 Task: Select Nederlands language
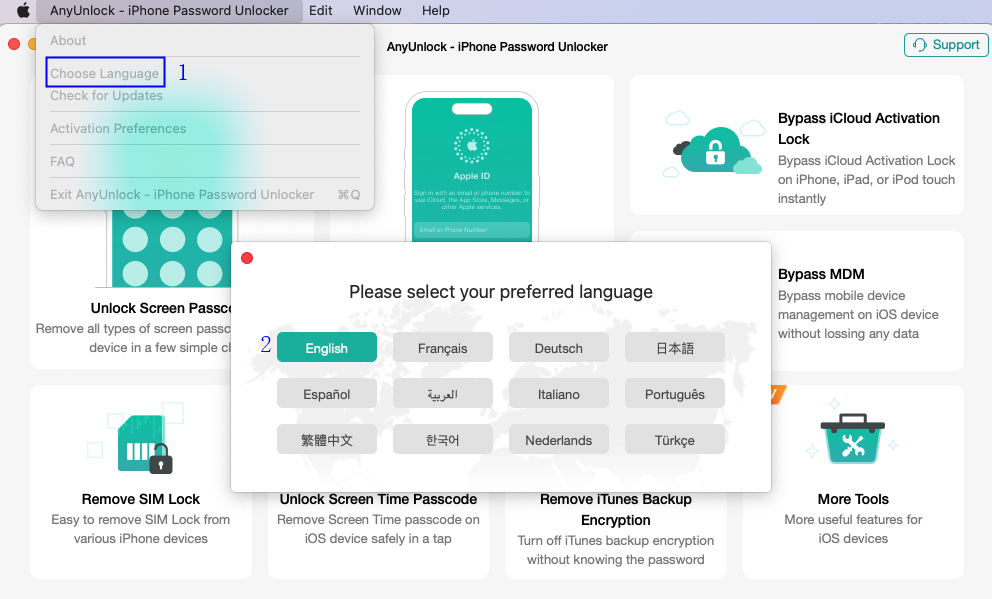[559, 440]
